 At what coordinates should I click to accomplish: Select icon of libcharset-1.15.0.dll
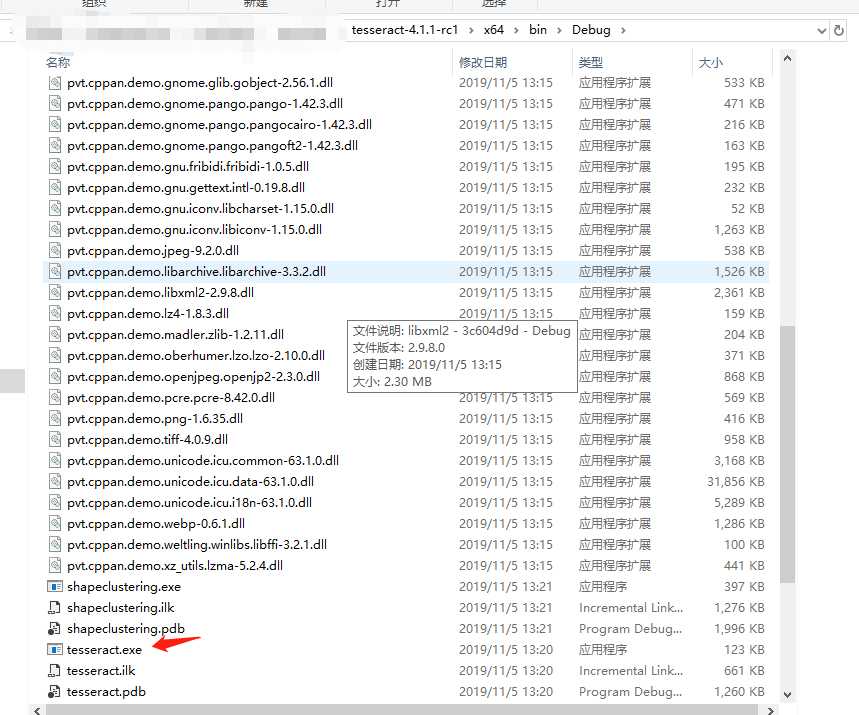click(x=55, y=208)
